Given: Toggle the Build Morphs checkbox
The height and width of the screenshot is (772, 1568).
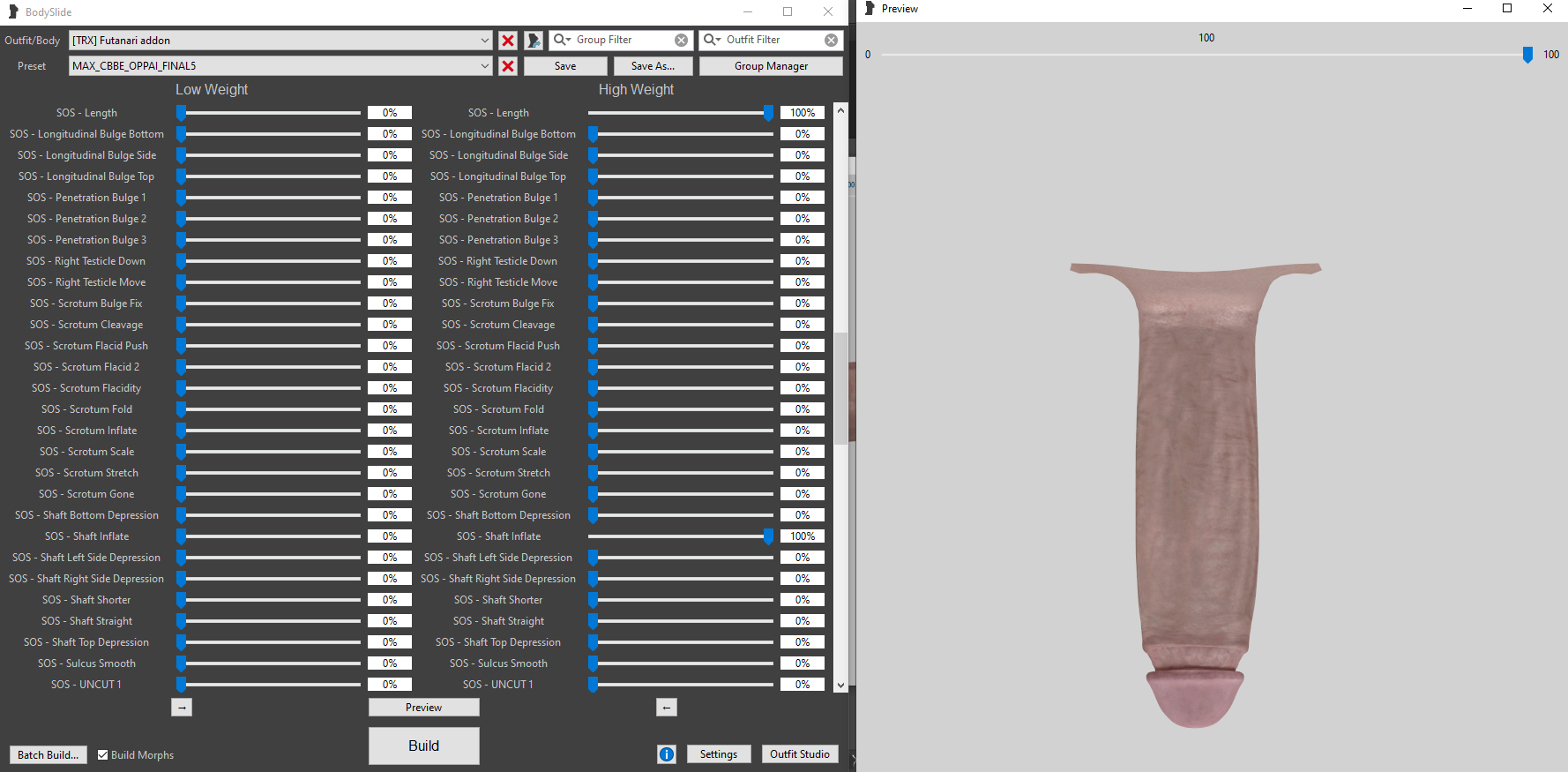Looking at the screenshot, I should [x=102, y=755].
